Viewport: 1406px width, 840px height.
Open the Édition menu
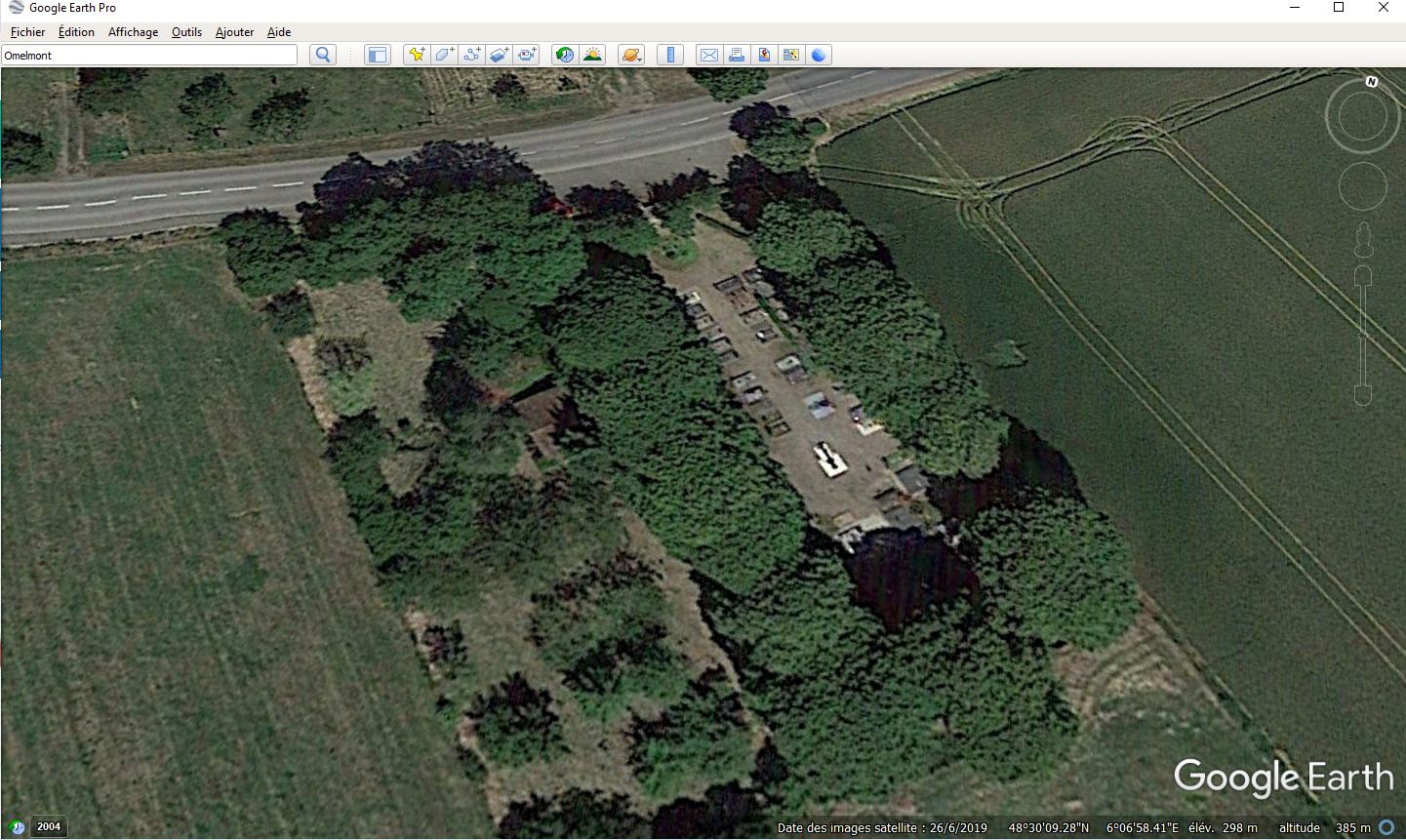point(76,32)
